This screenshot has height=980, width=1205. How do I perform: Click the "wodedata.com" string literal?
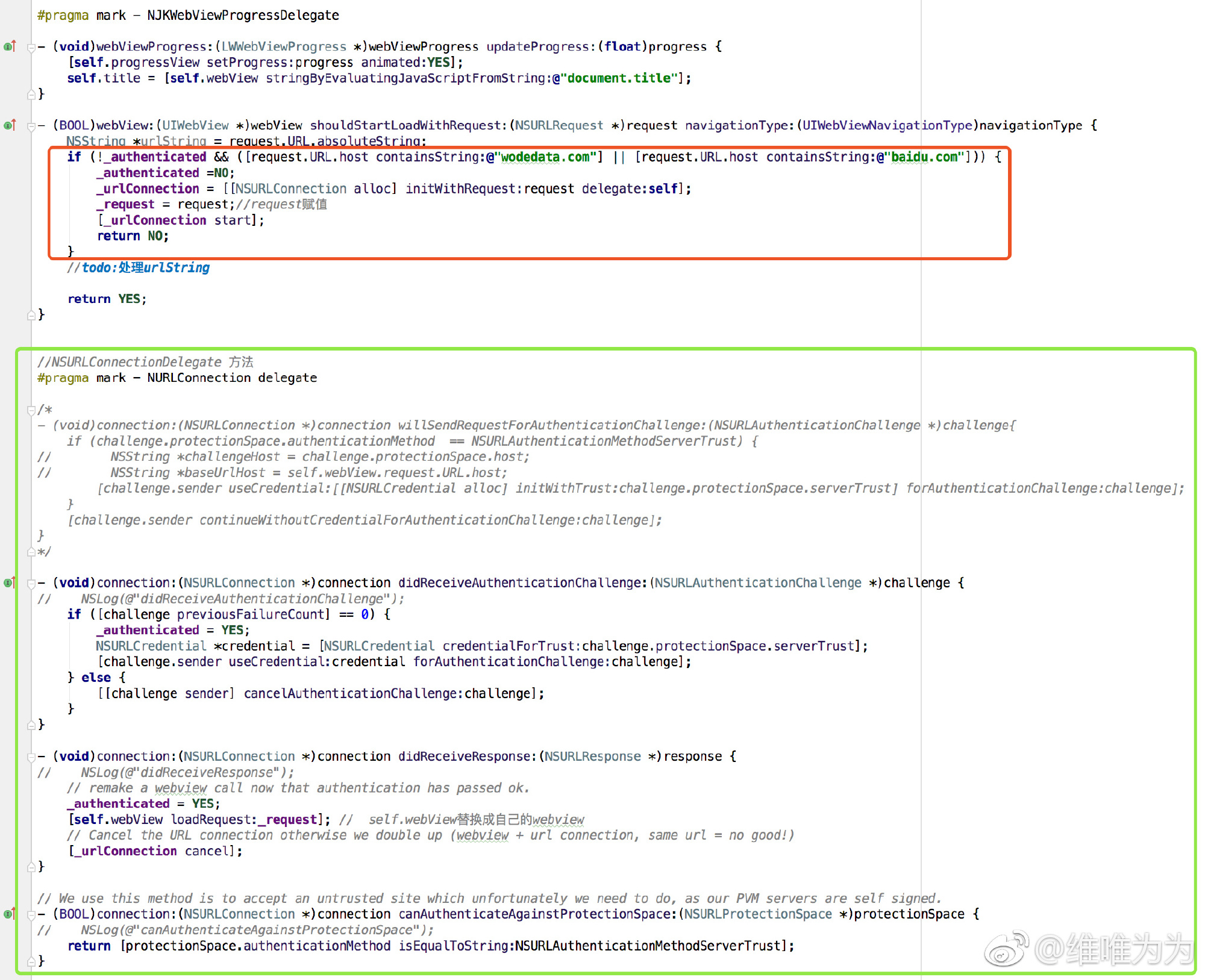(545, 157)
